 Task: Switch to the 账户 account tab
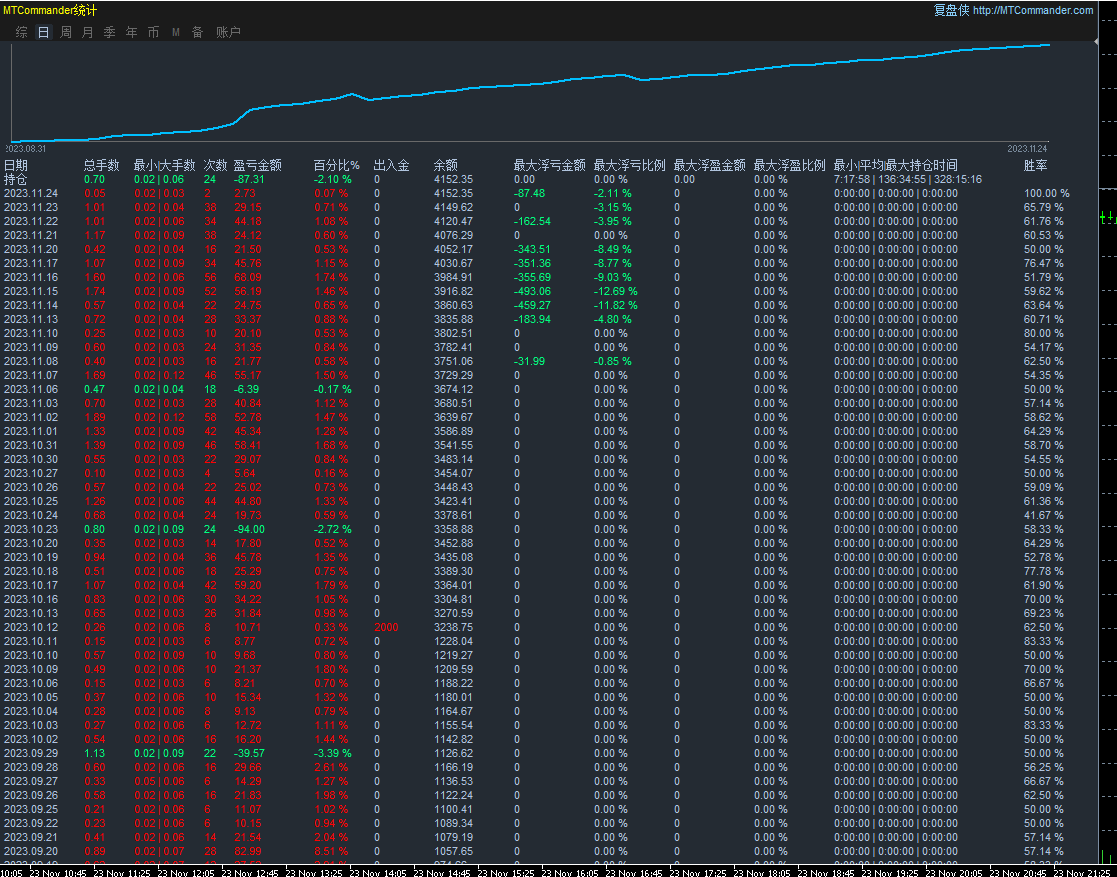click(x=228, y=32)
